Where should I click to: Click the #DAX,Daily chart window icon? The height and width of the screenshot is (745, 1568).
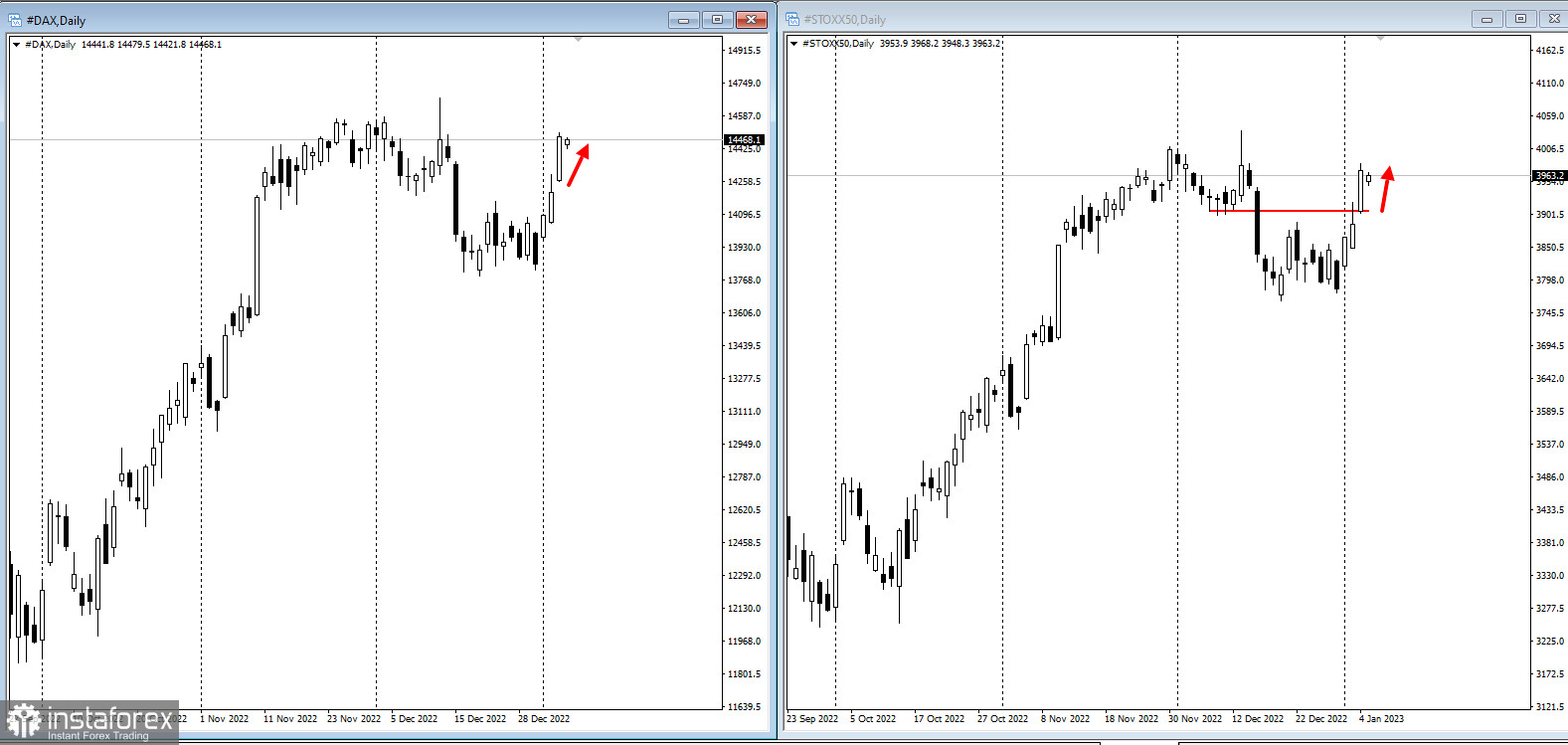coord(15,19)
